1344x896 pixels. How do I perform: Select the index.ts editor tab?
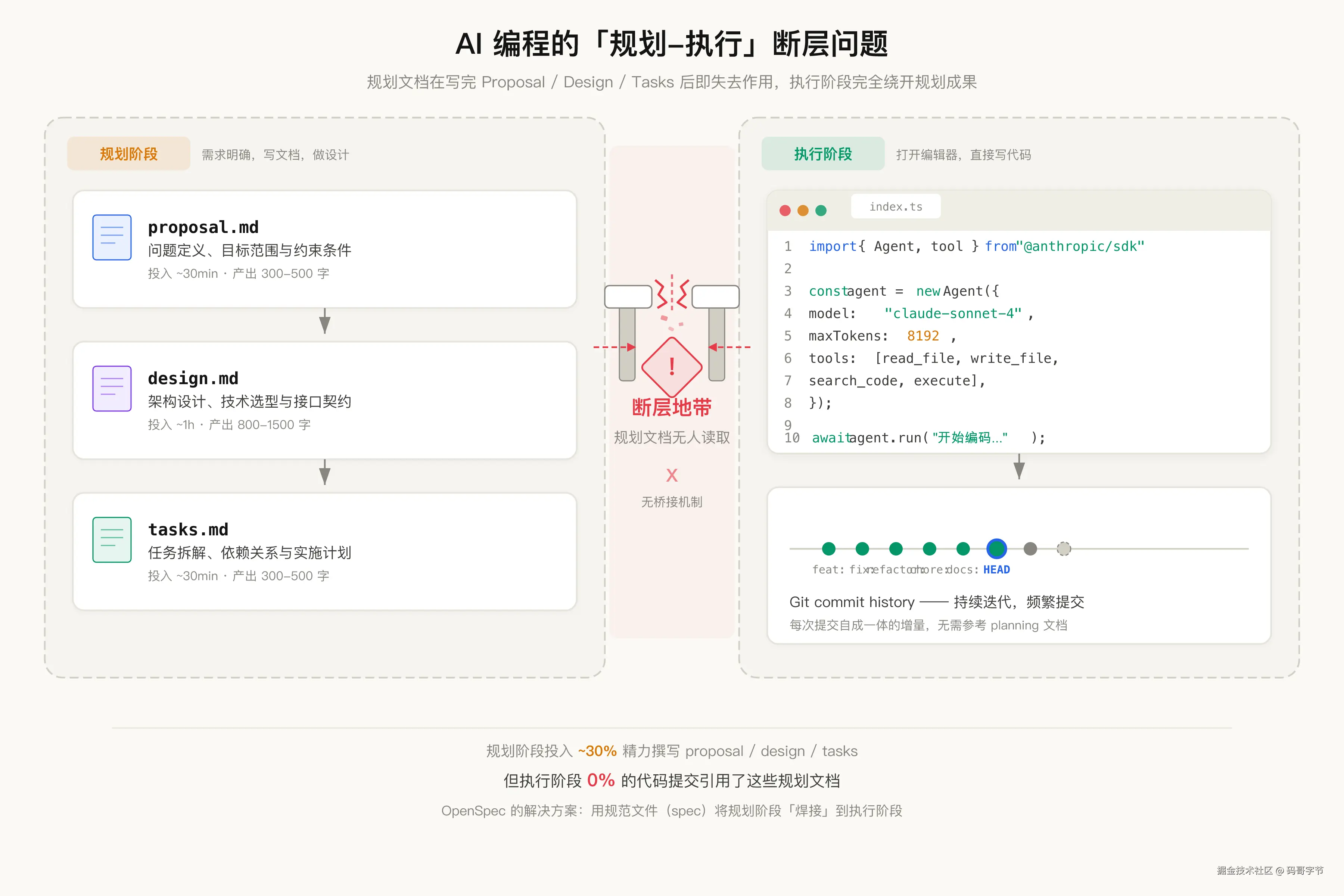tap(895, 206)
